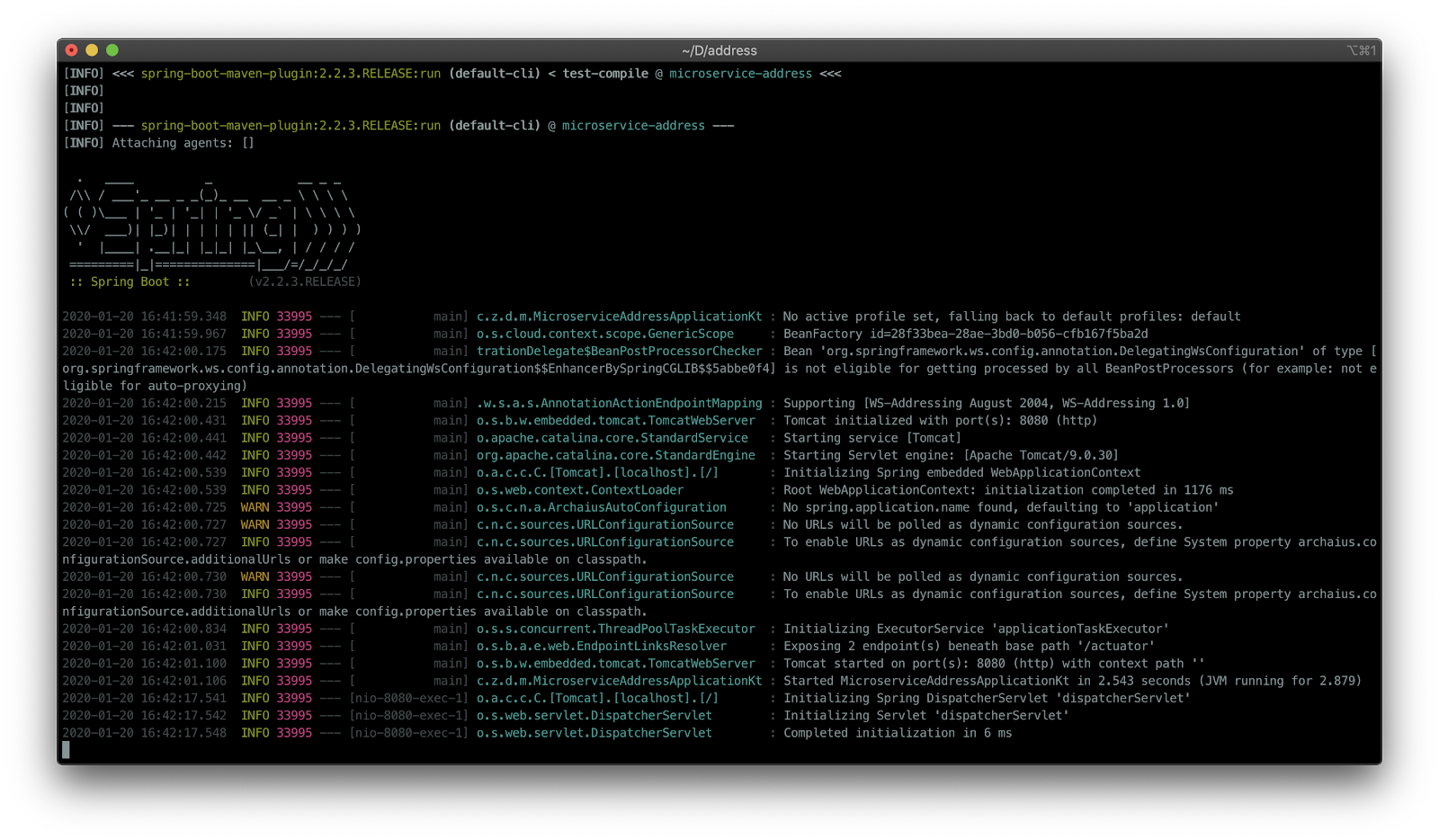Click 'c.z.d.m.MicroserviceAddressApplicationKt' on the 16:41:59.348 line
This screenshot has width=1439, height=840.
619,317
